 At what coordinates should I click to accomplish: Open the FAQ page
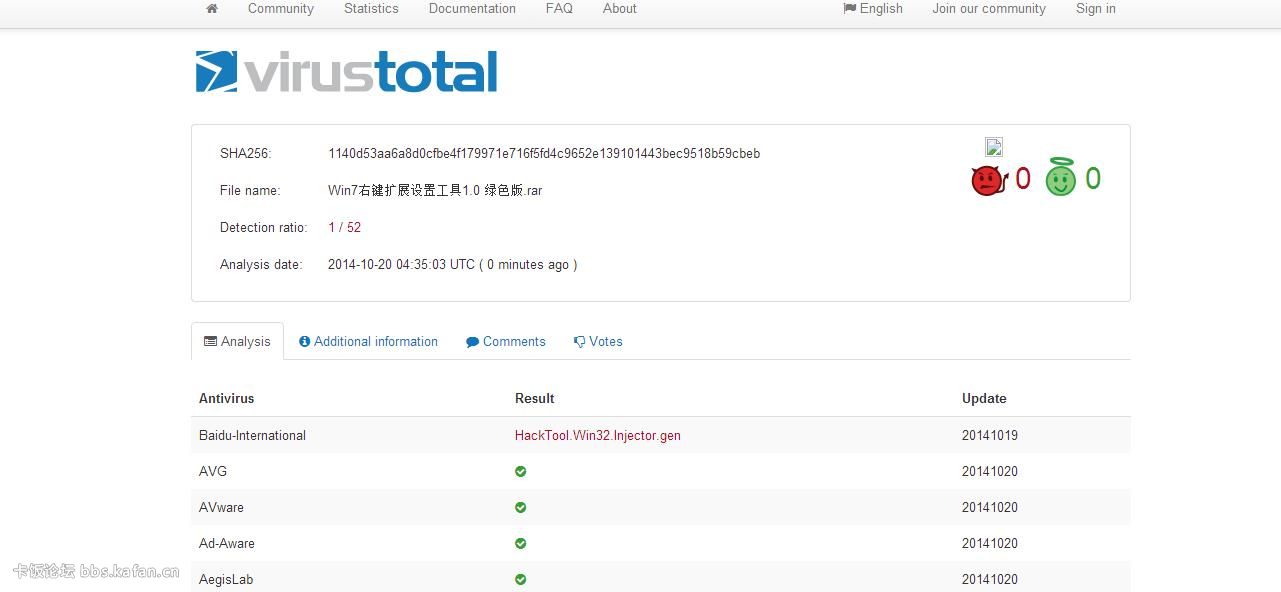[x=559, y=9]
